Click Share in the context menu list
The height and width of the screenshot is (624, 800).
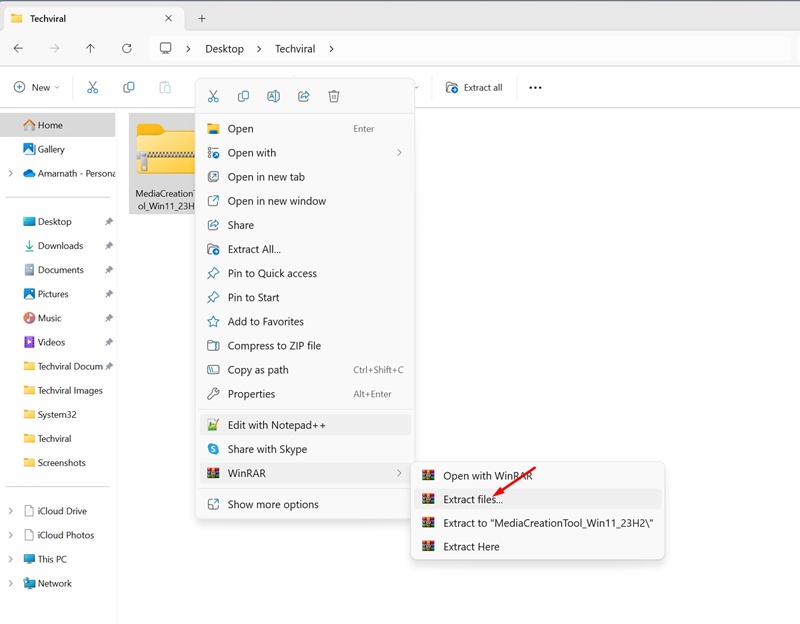305,225
